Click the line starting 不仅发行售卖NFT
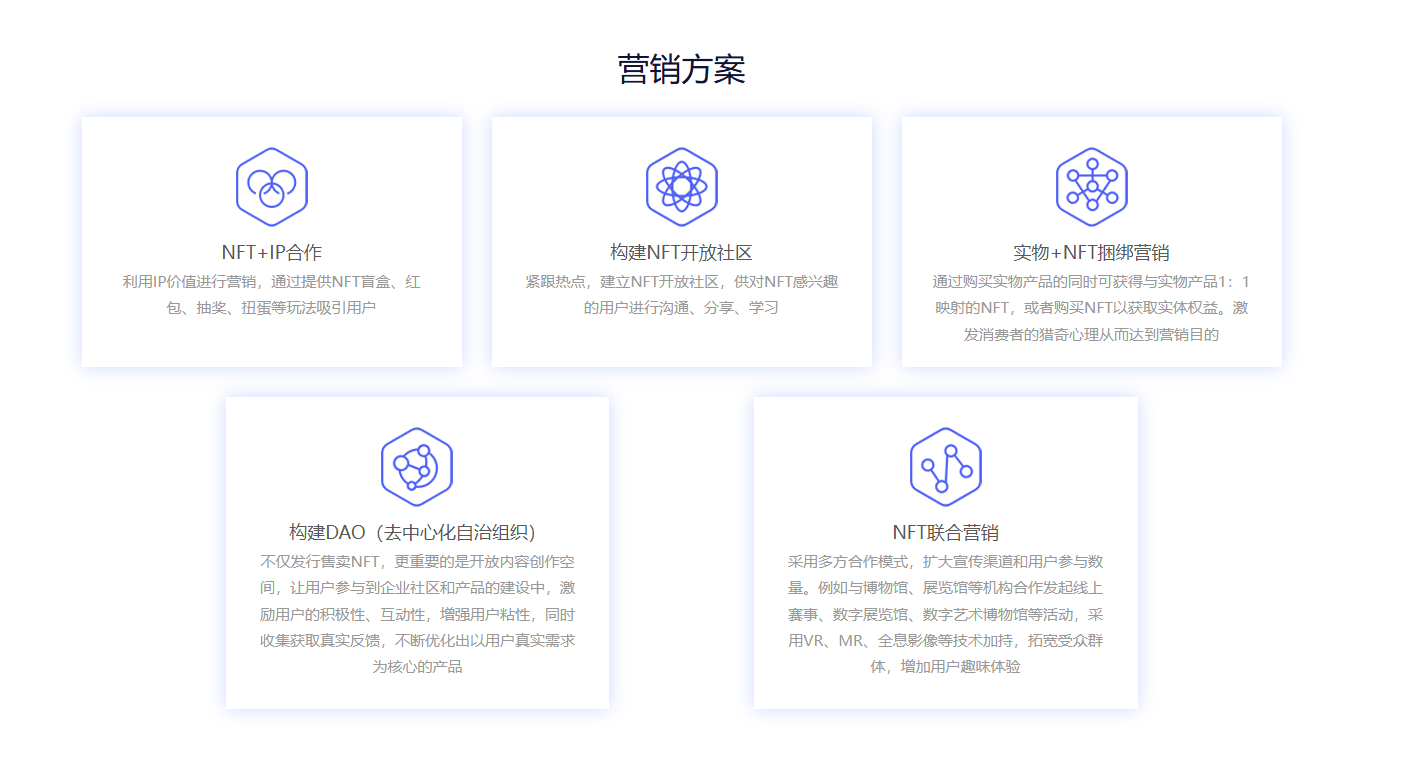This screenshot has width=1414, height=777. tap(418, 561)
